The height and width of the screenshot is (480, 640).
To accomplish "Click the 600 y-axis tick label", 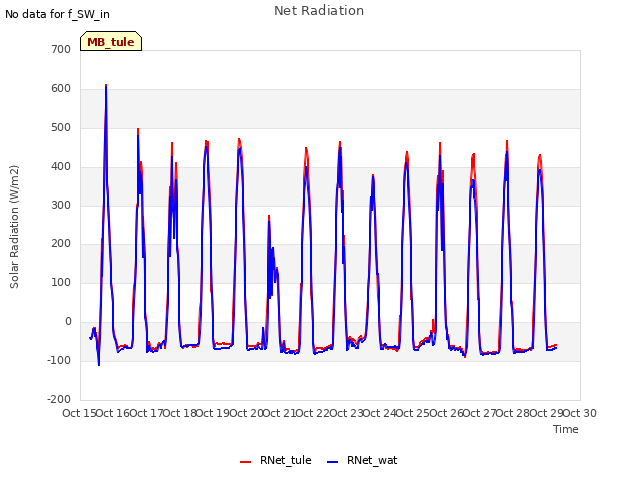I will pos(61,89).
